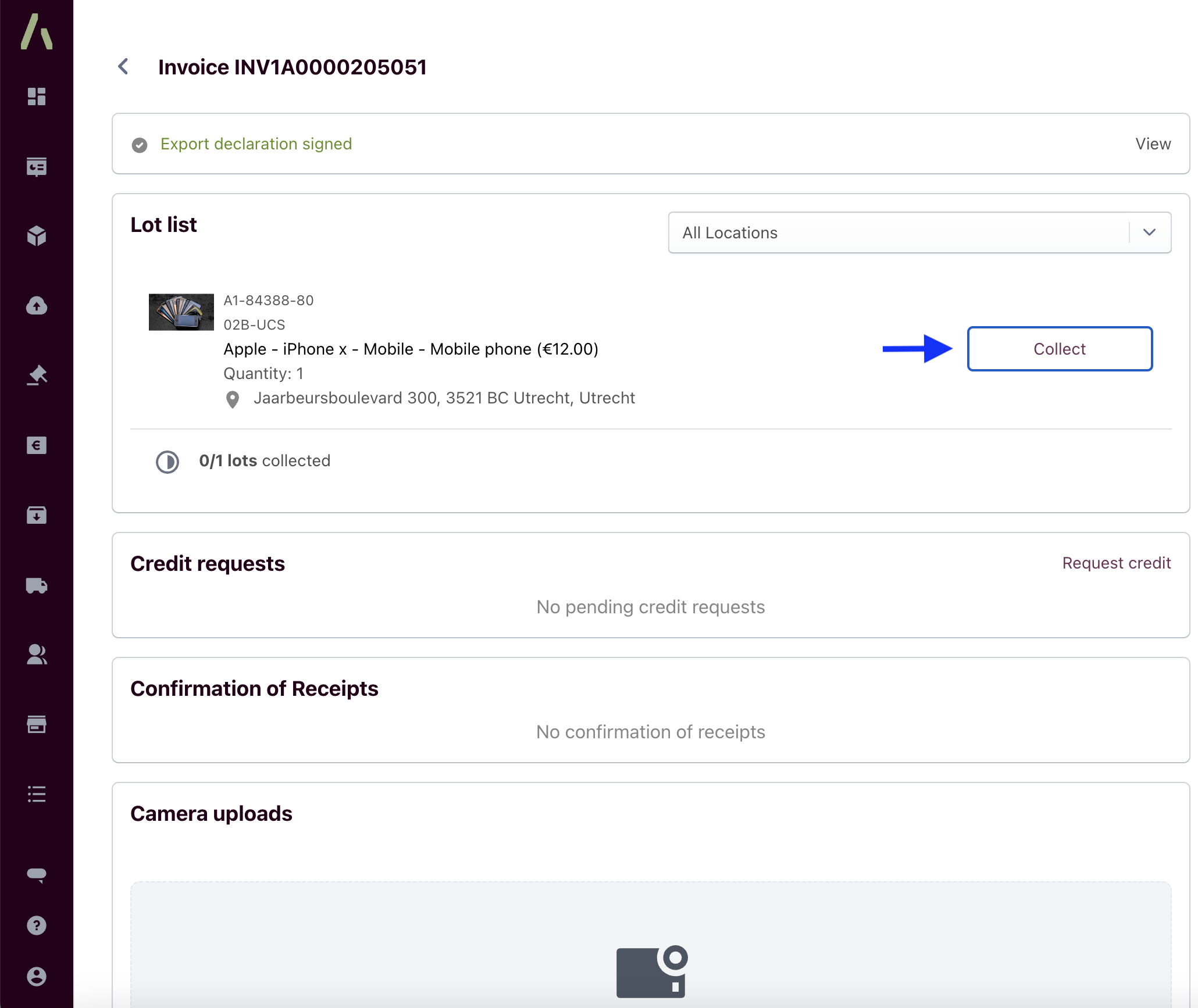Click the iPhone lot thumbnail image
This screenshot has width=1198, height=1008.
tap(181, 312)
